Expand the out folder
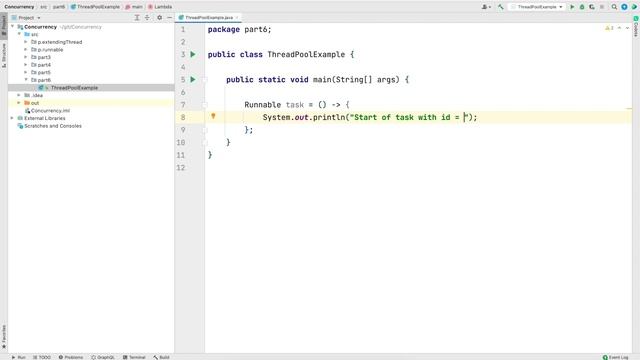Image resolution: width=640 pixels, height=360 pixels. point(19,103)
